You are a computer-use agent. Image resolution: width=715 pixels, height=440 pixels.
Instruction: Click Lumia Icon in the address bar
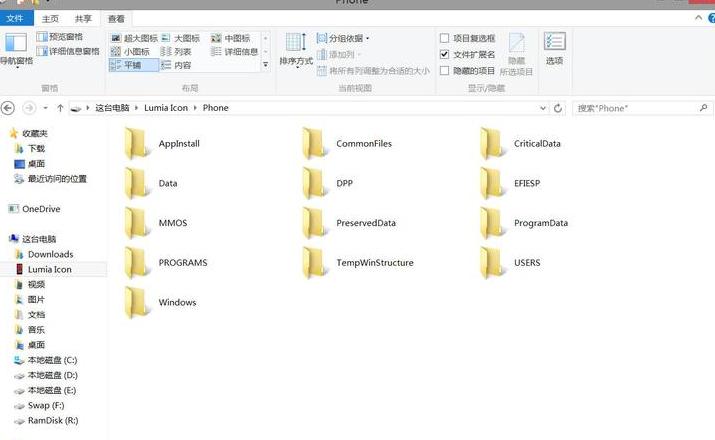pyautogui.click(x=166, y=108)
